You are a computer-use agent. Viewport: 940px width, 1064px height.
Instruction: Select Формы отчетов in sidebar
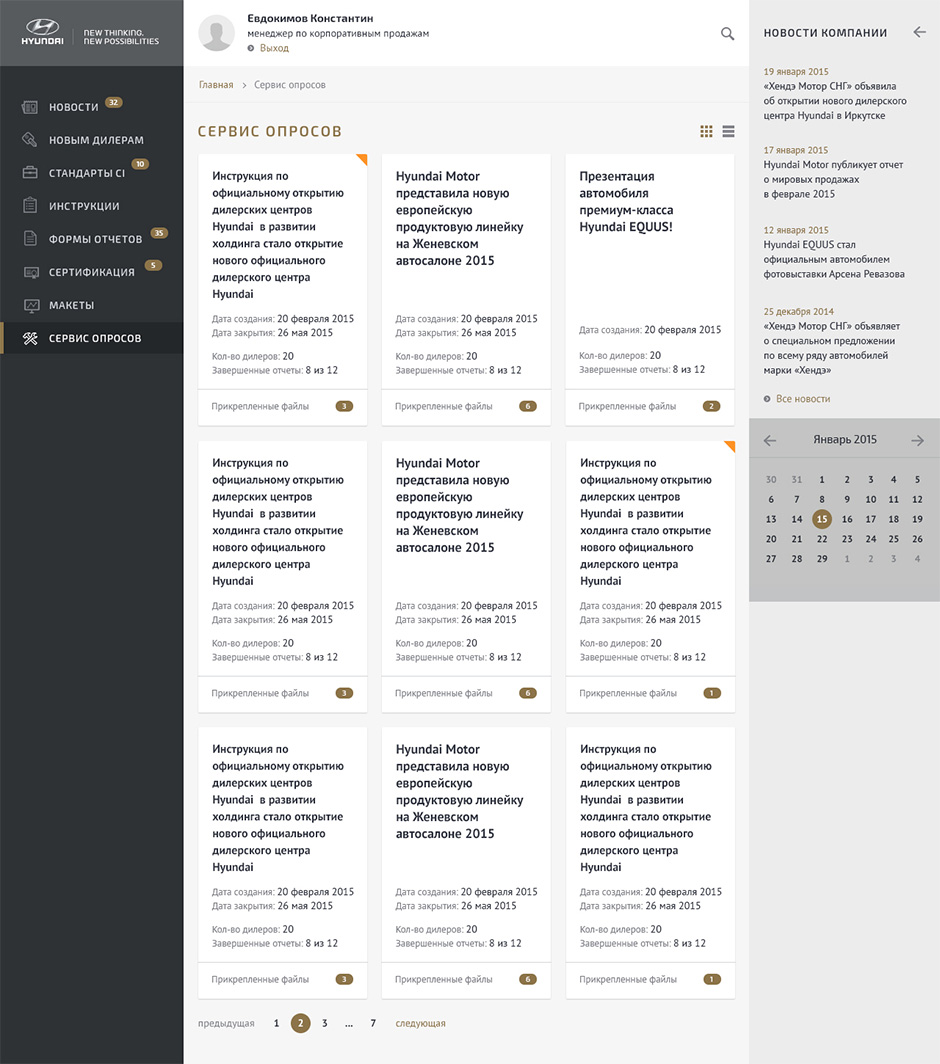point(95,239)
